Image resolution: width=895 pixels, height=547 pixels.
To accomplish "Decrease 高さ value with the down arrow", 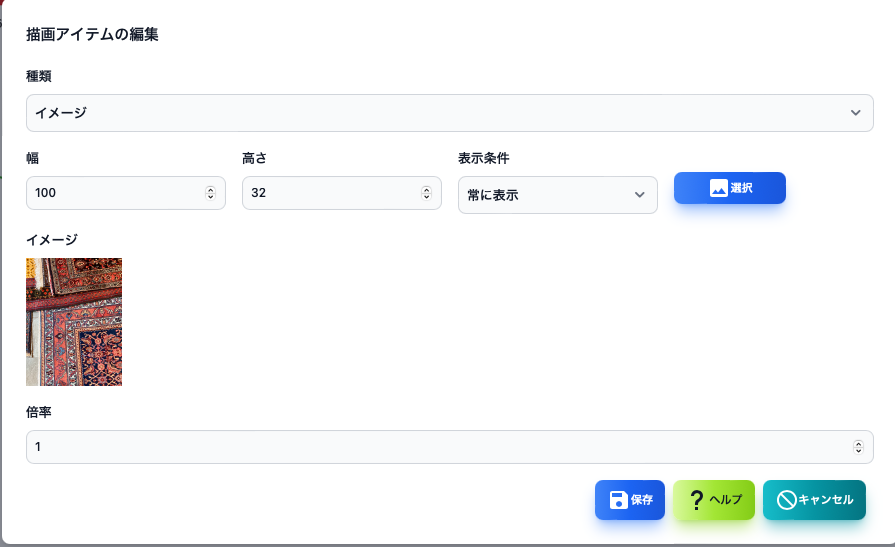I will (426, 196).
